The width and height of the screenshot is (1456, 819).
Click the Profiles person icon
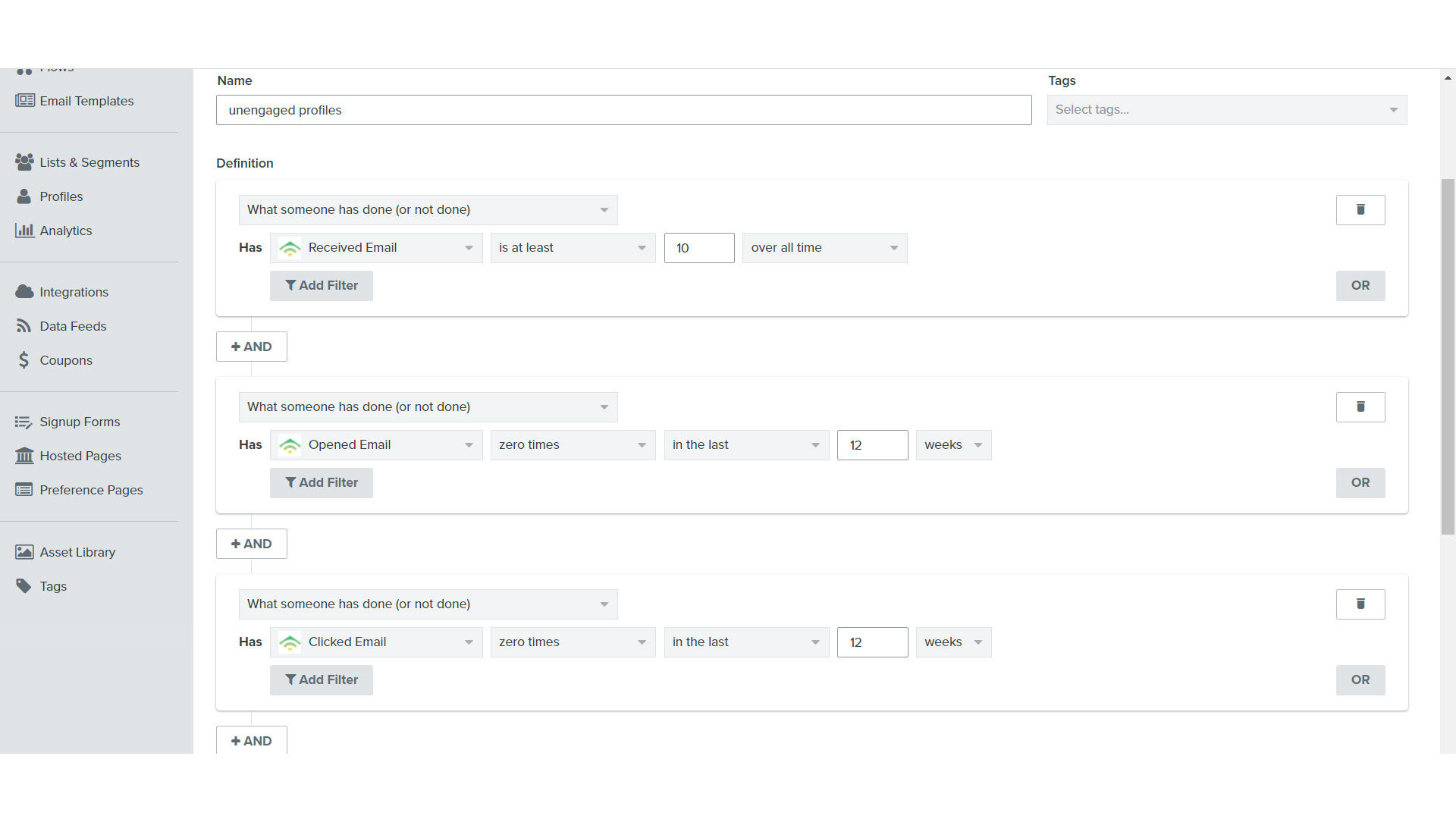click(24, 196)
